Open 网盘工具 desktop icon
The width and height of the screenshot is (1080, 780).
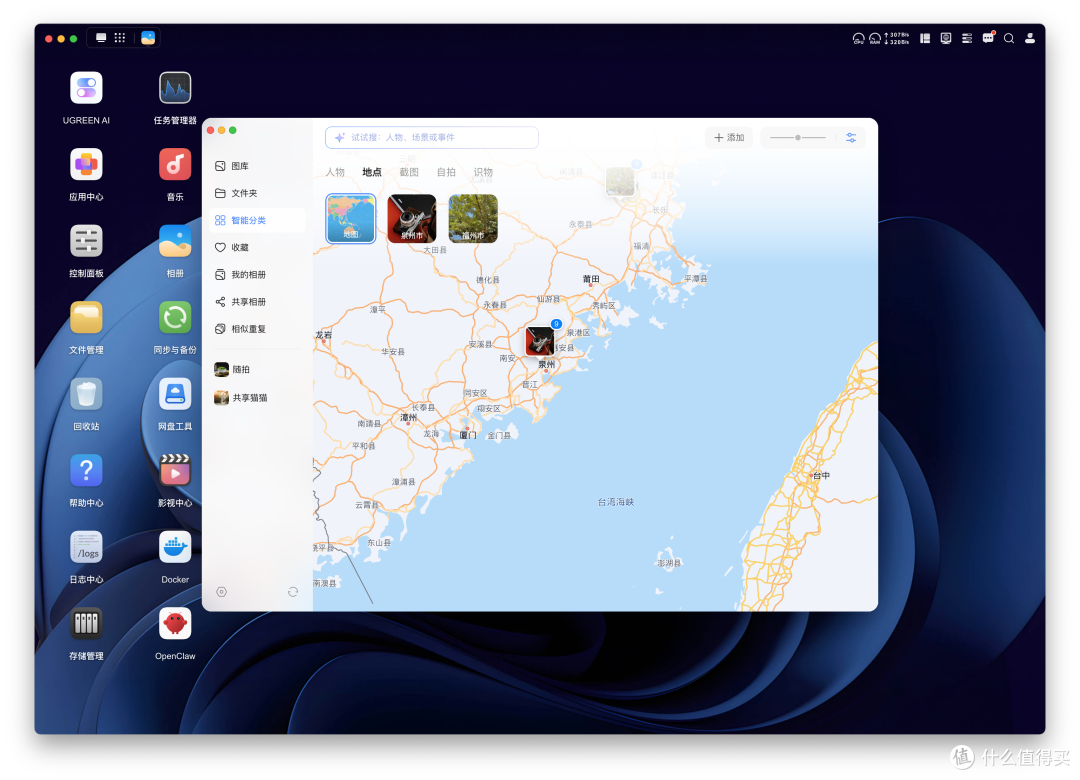click(x=175, y=394)
